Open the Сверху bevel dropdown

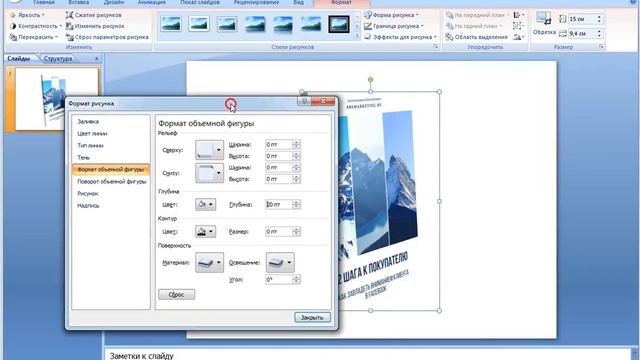click(x=209, y=150)
